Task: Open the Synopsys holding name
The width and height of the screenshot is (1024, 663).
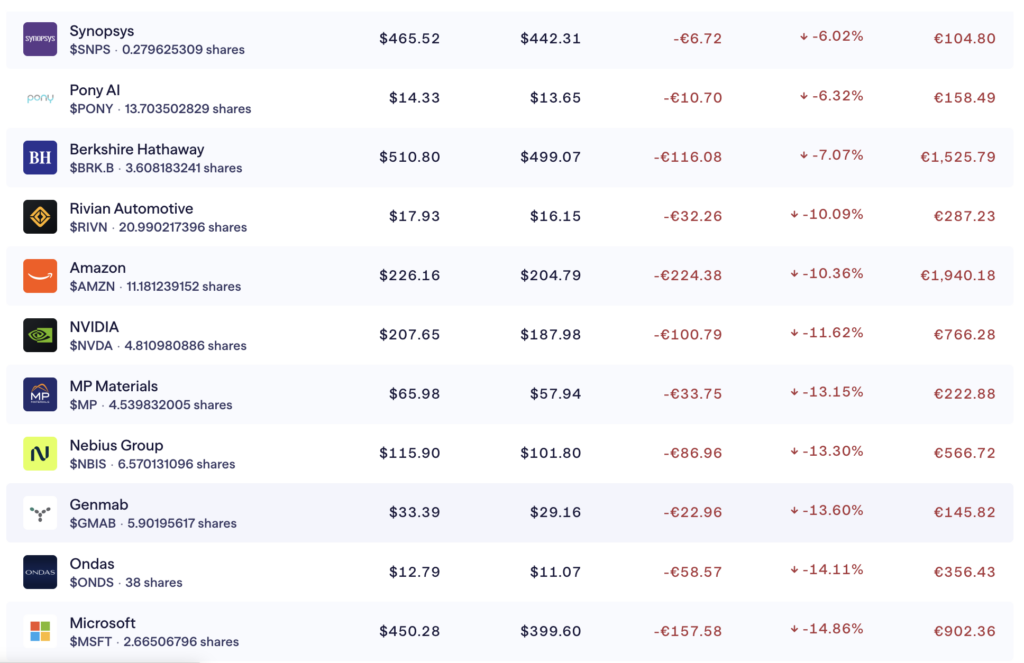Action: pos(102,31)
